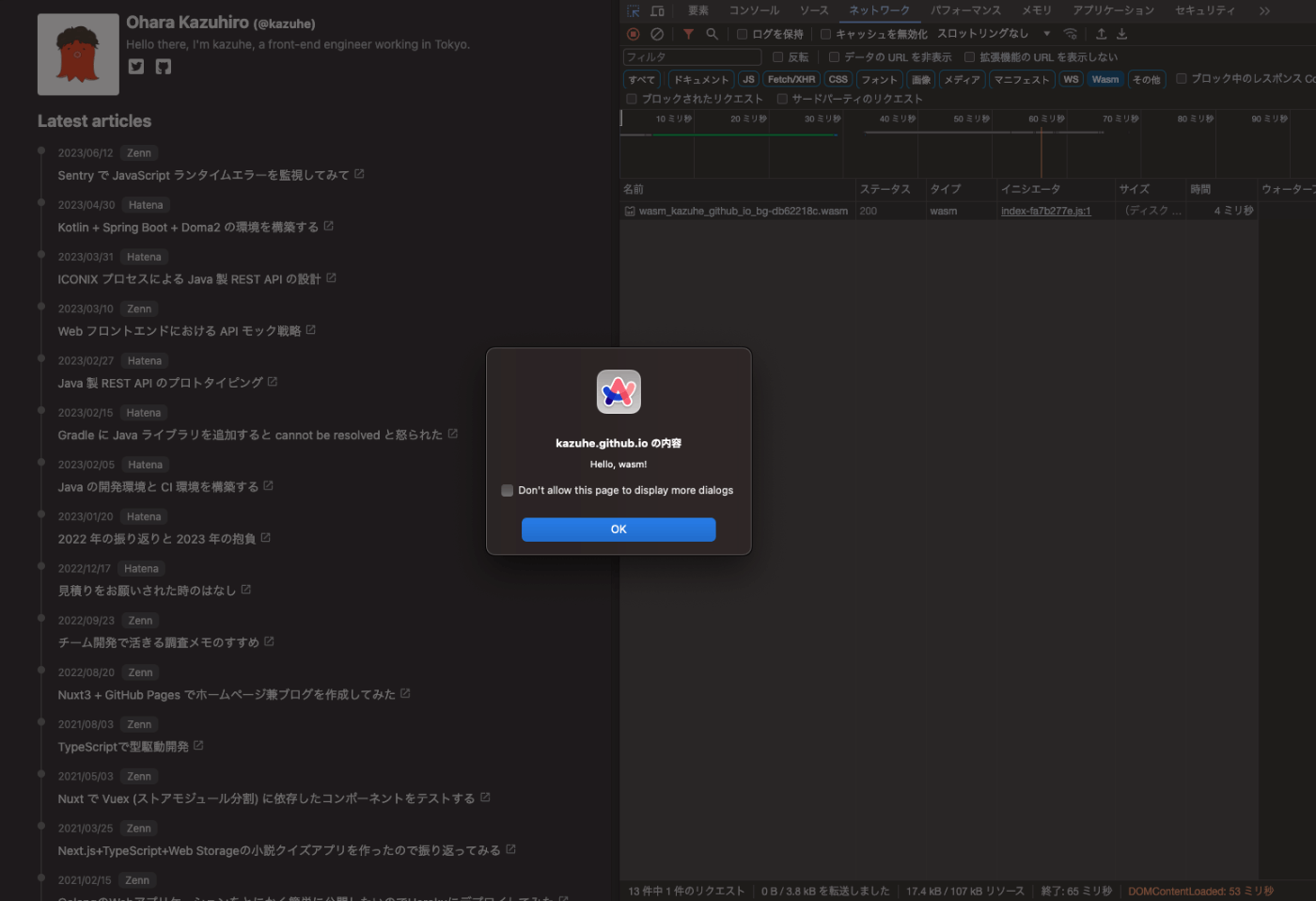Open the メモリ tab
This screenshot has height=901, width=1316.
pyautogui.click(x=1037, y=10)
